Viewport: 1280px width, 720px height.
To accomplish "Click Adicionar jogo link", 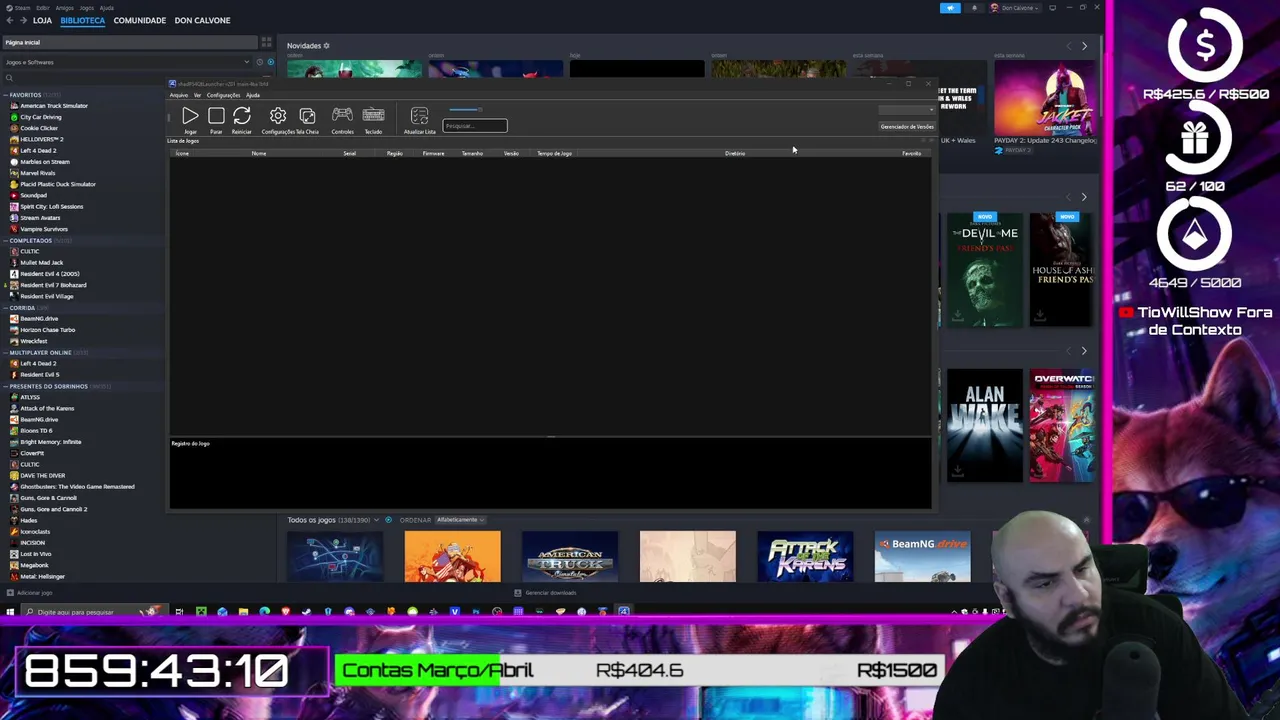I will pos(35,592).
